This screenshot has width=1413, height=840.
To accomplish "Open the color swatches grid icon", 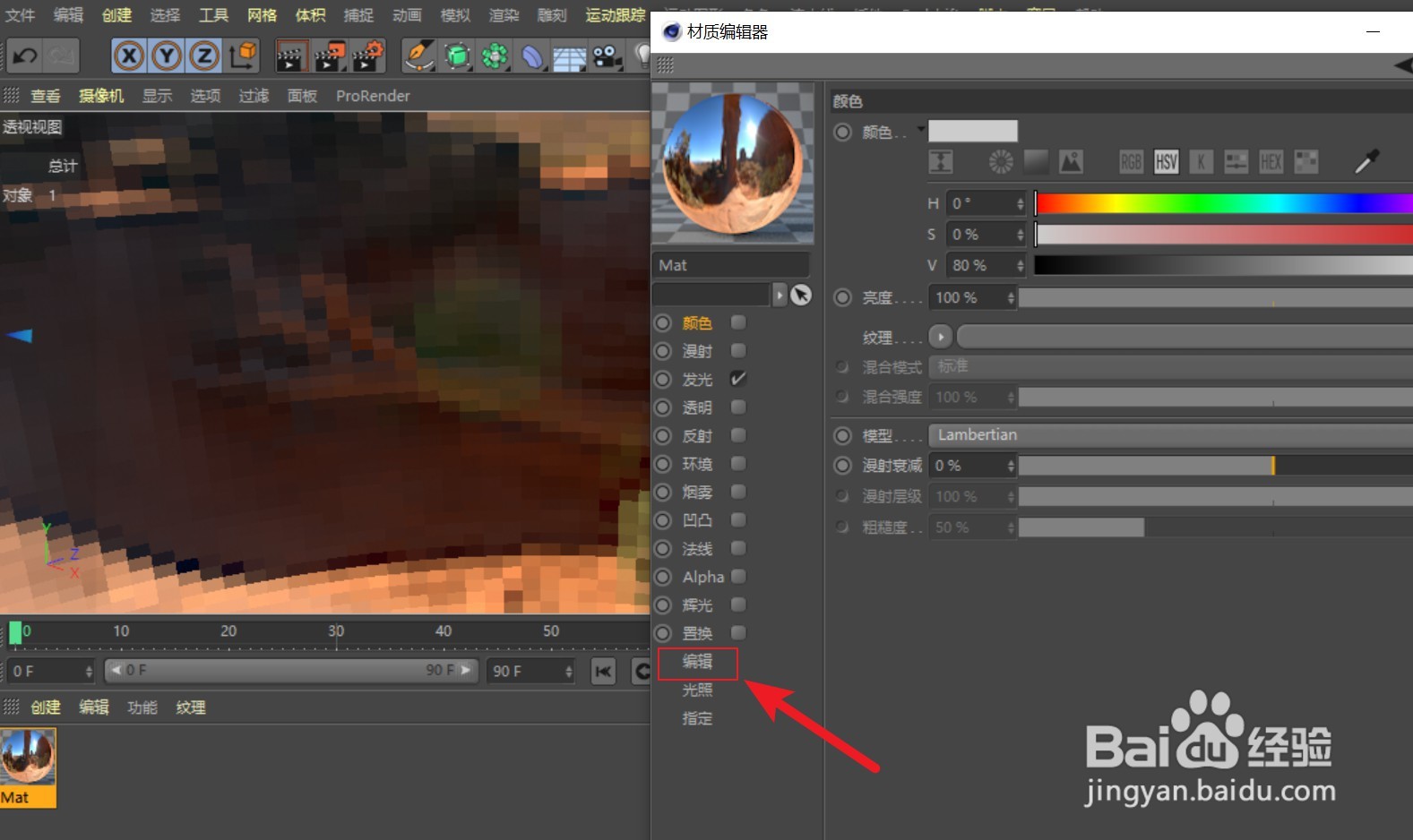I will point(1306,162).
